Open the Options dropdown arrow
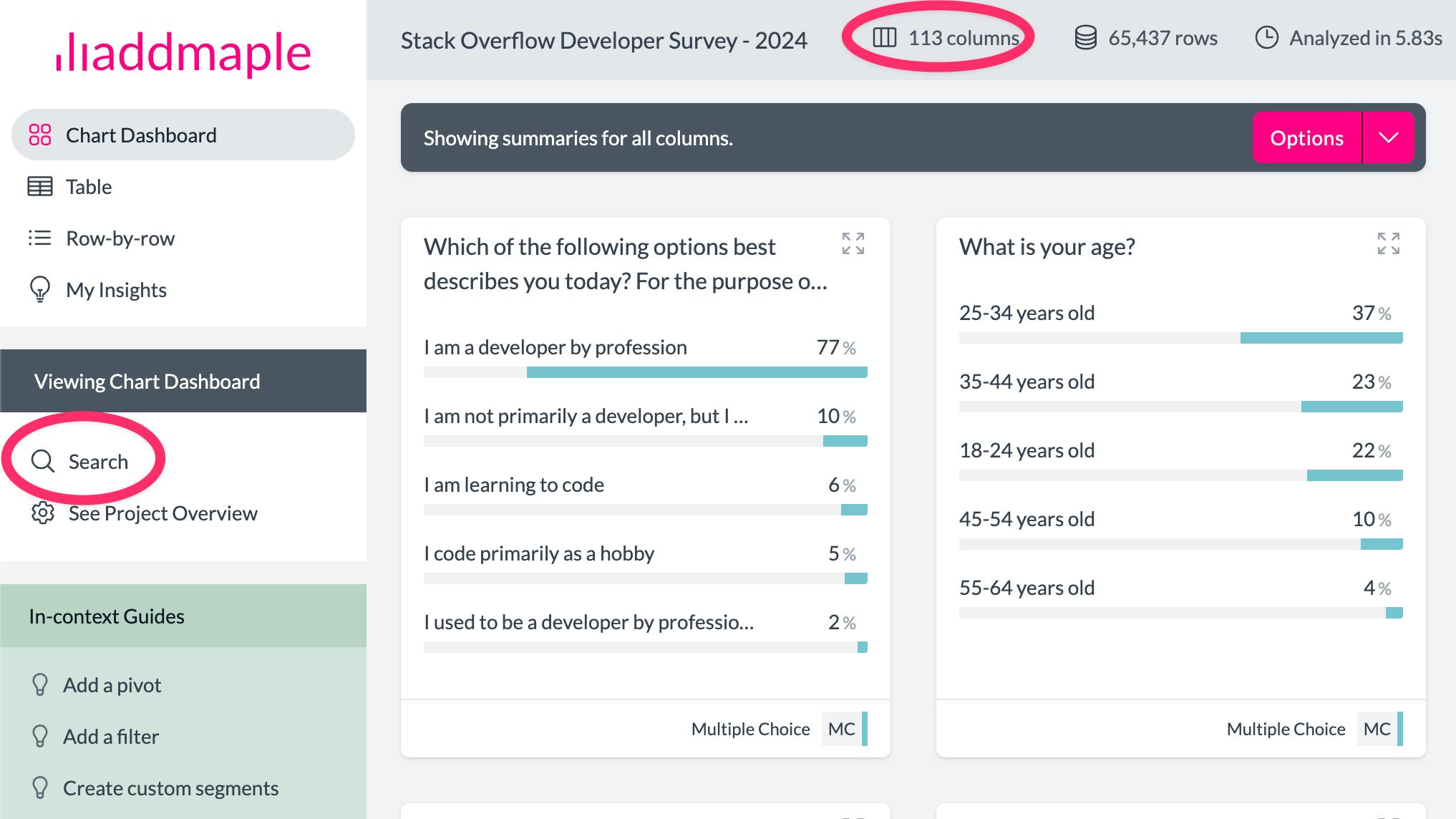Image resolution: width=1456 pixels, height=819 pixels. [x=1389, y=137]
